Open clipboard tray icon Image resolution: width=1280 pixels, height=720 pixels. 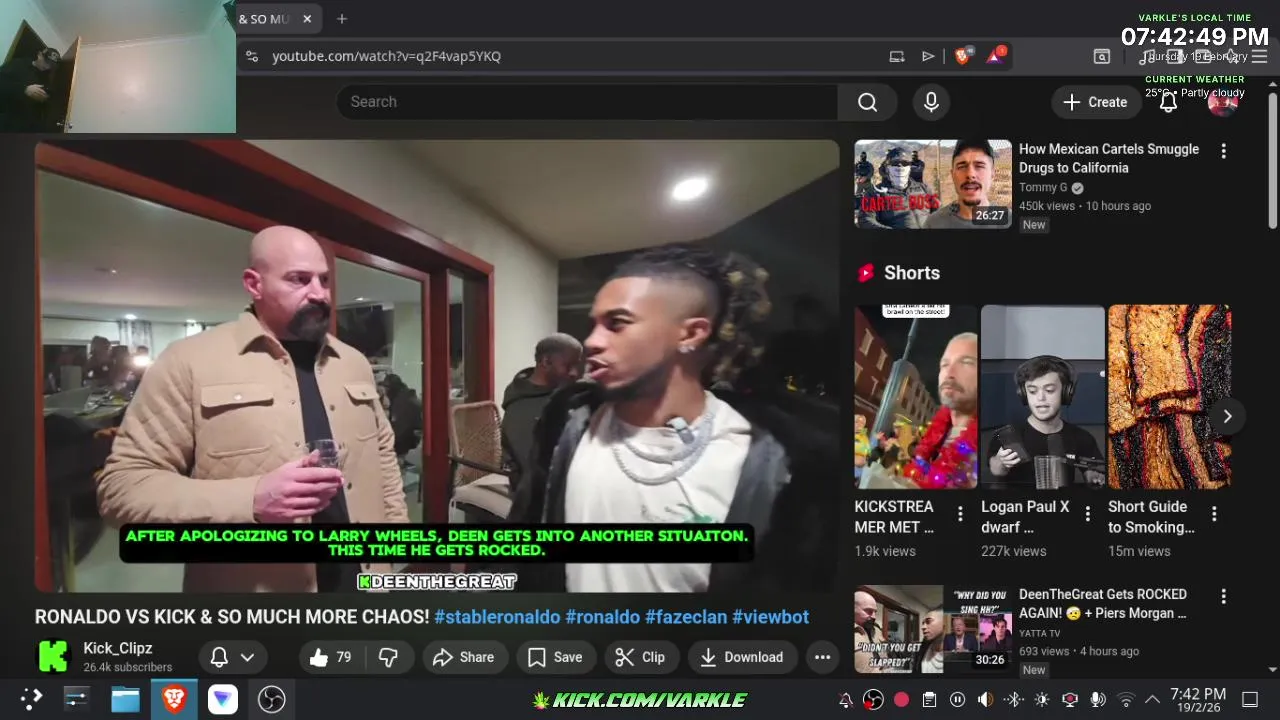(929, 700)
